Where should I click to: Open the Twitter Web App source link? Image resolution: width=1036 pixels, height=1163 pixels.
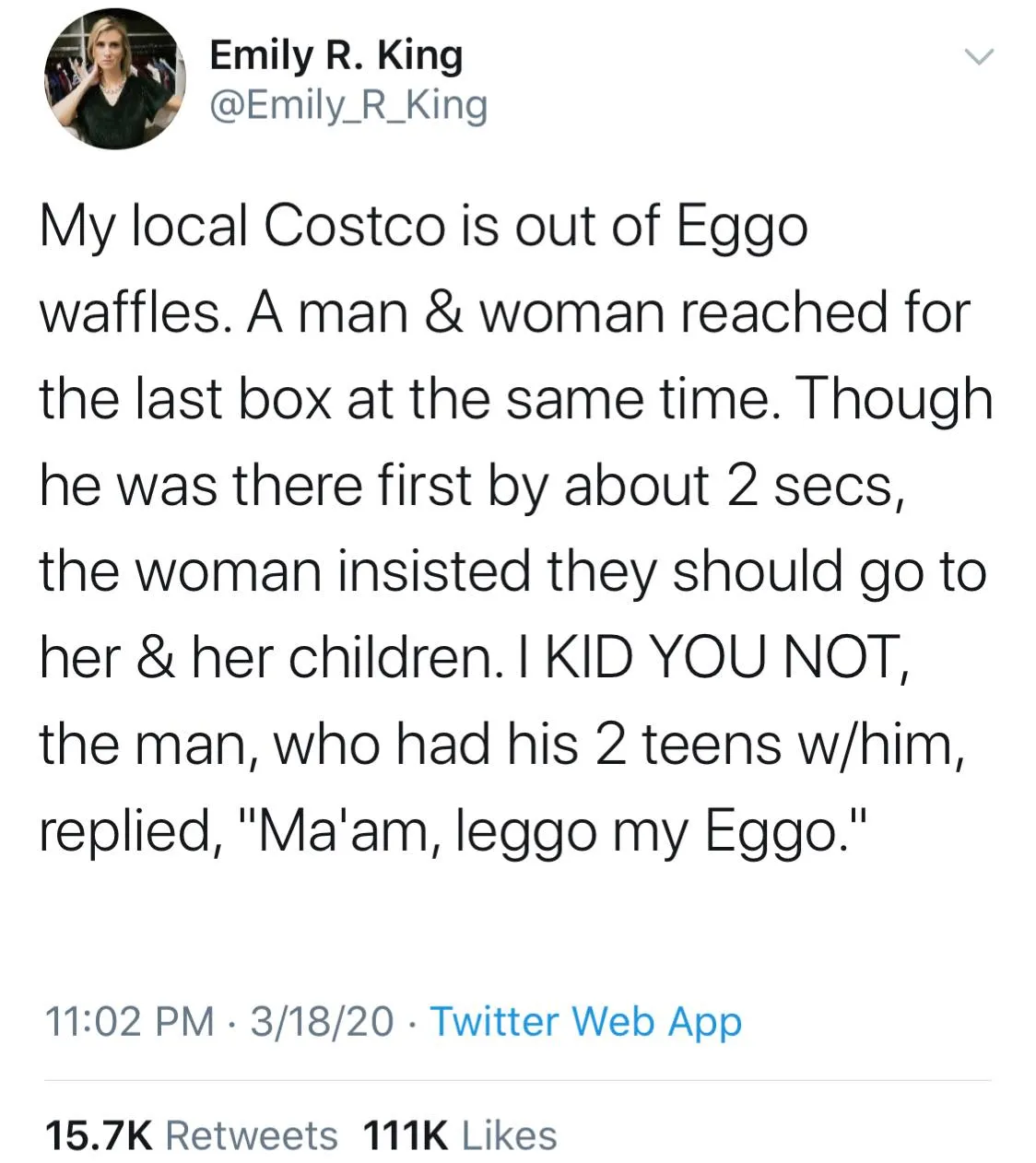[586, 1023]
